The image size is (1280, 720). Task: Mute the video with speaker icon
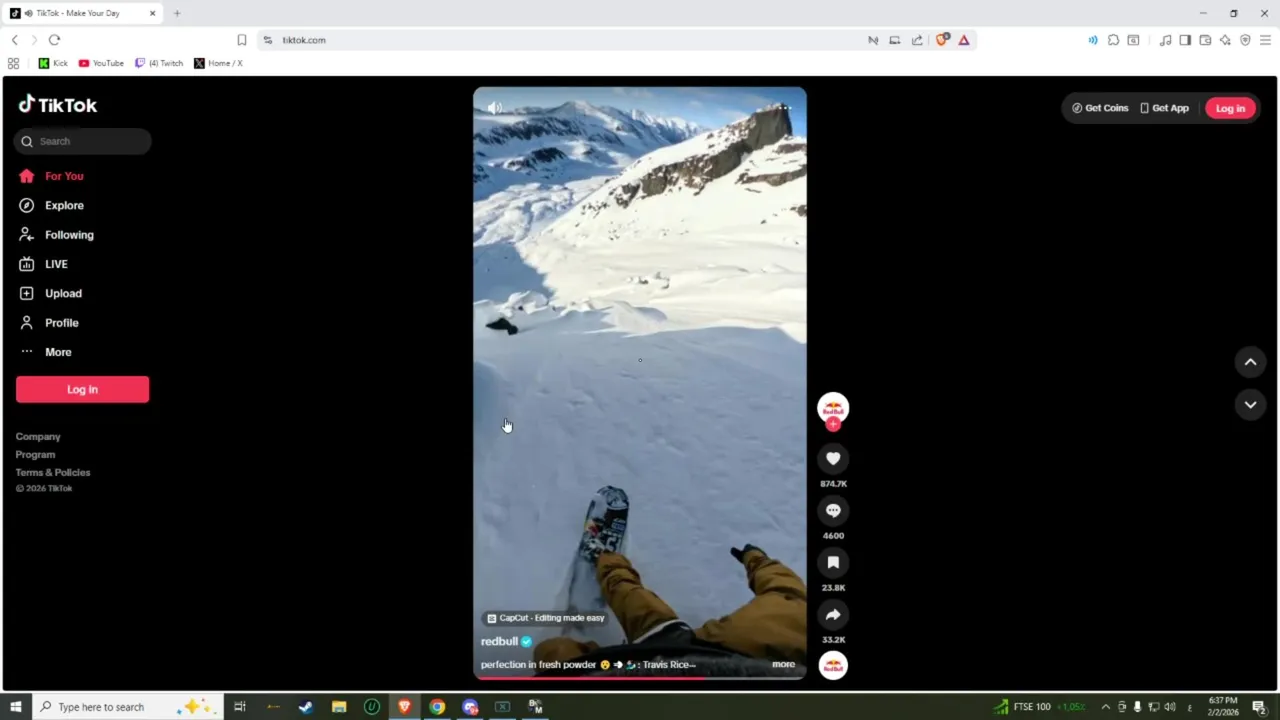[x=494, y=107]
